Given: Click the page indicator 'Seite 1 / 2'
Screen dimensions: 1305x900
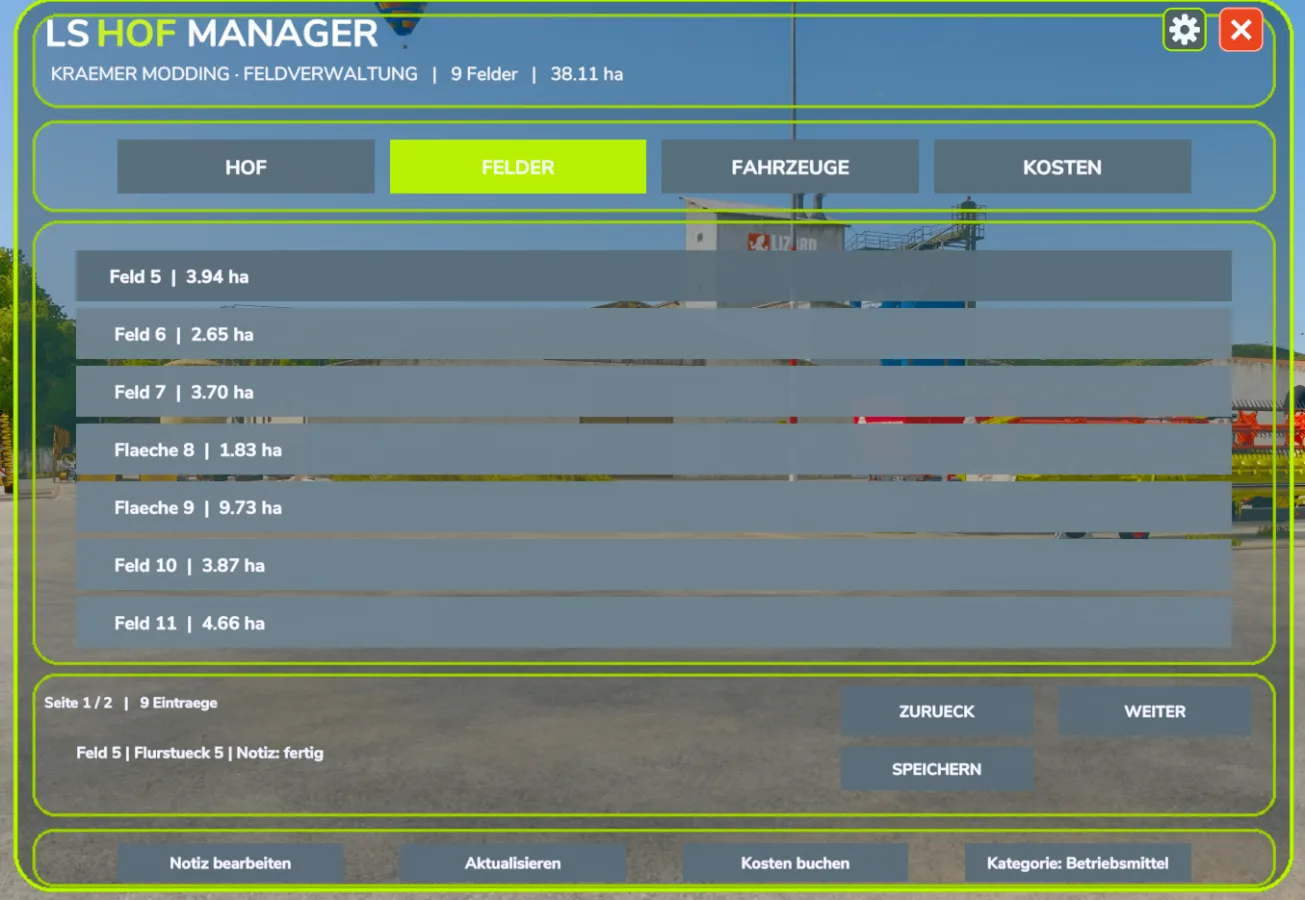Looking at the screenshot, I should pyautogui.click(x=78, y=703).
